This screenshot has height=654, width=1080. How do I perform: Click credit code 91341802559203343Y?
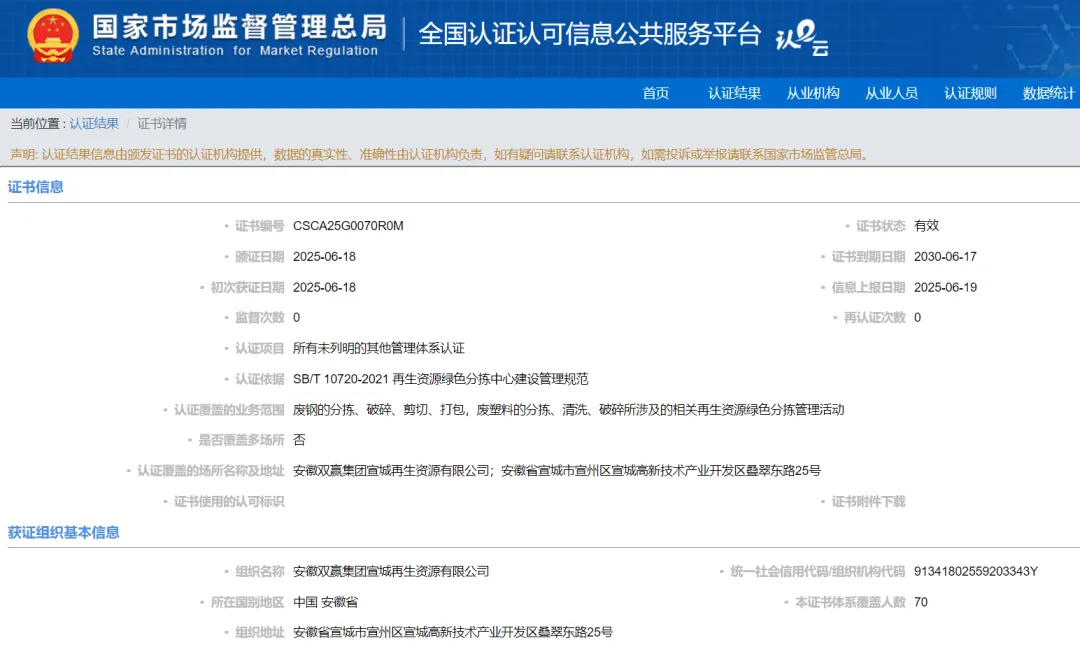(975, 572)
